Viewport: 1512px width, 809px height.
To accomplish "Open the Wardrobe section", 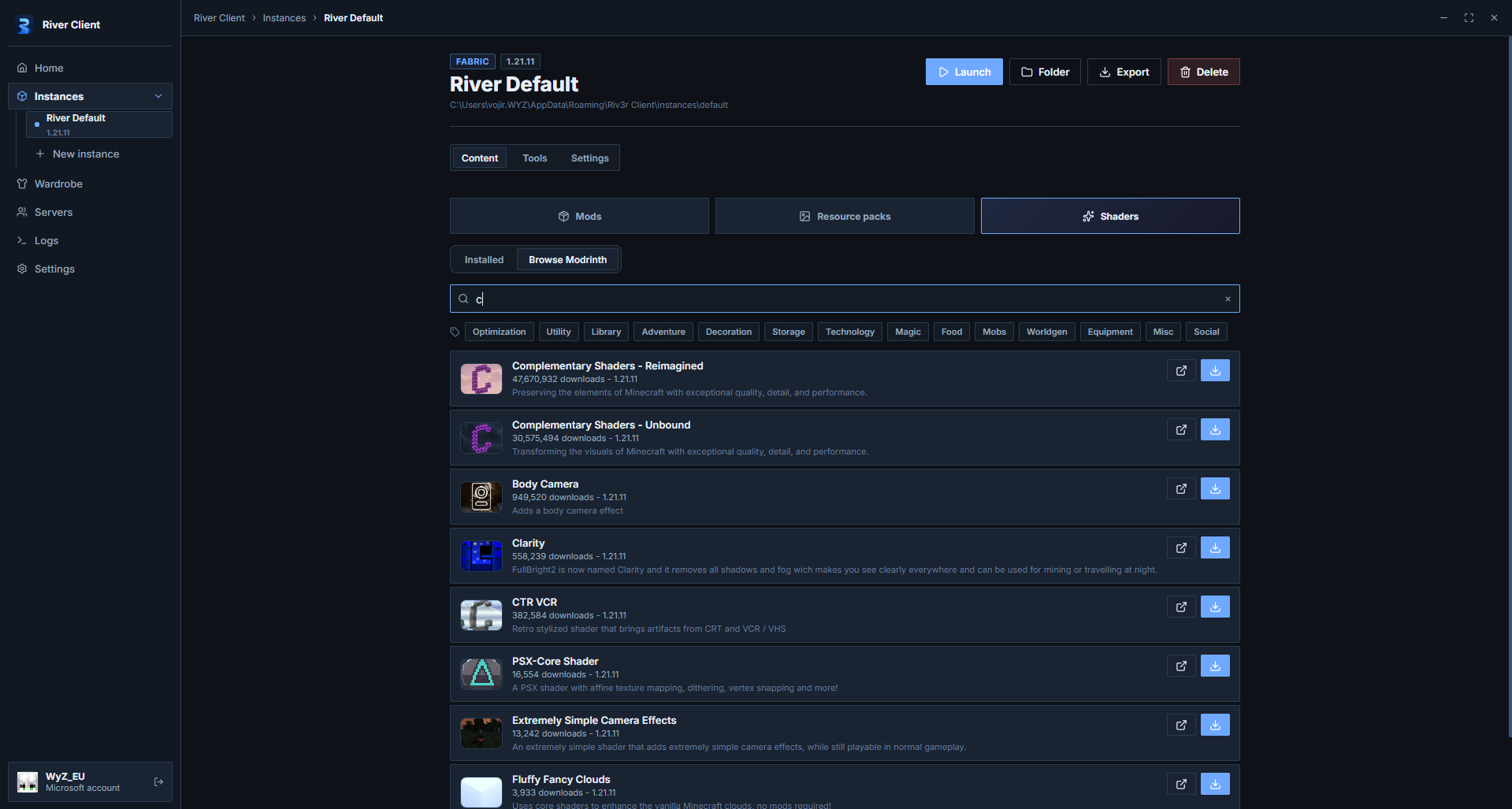I will tap(90, 184).
